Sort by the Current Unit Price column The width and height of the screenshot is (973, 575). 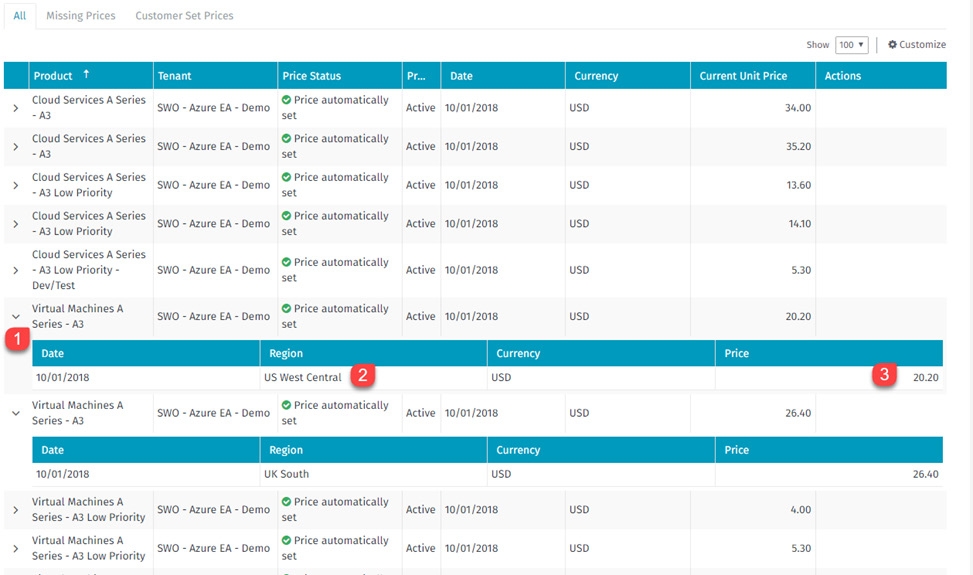743,76
